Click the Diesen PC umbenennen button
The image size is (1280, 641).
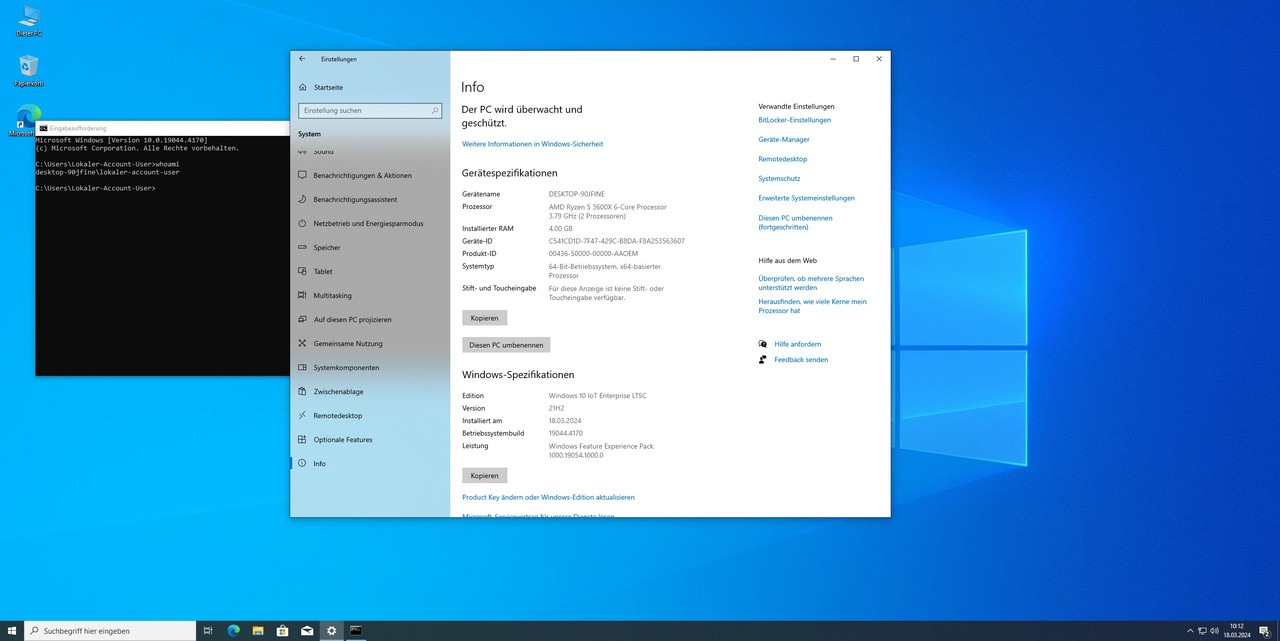coord(506,345)
